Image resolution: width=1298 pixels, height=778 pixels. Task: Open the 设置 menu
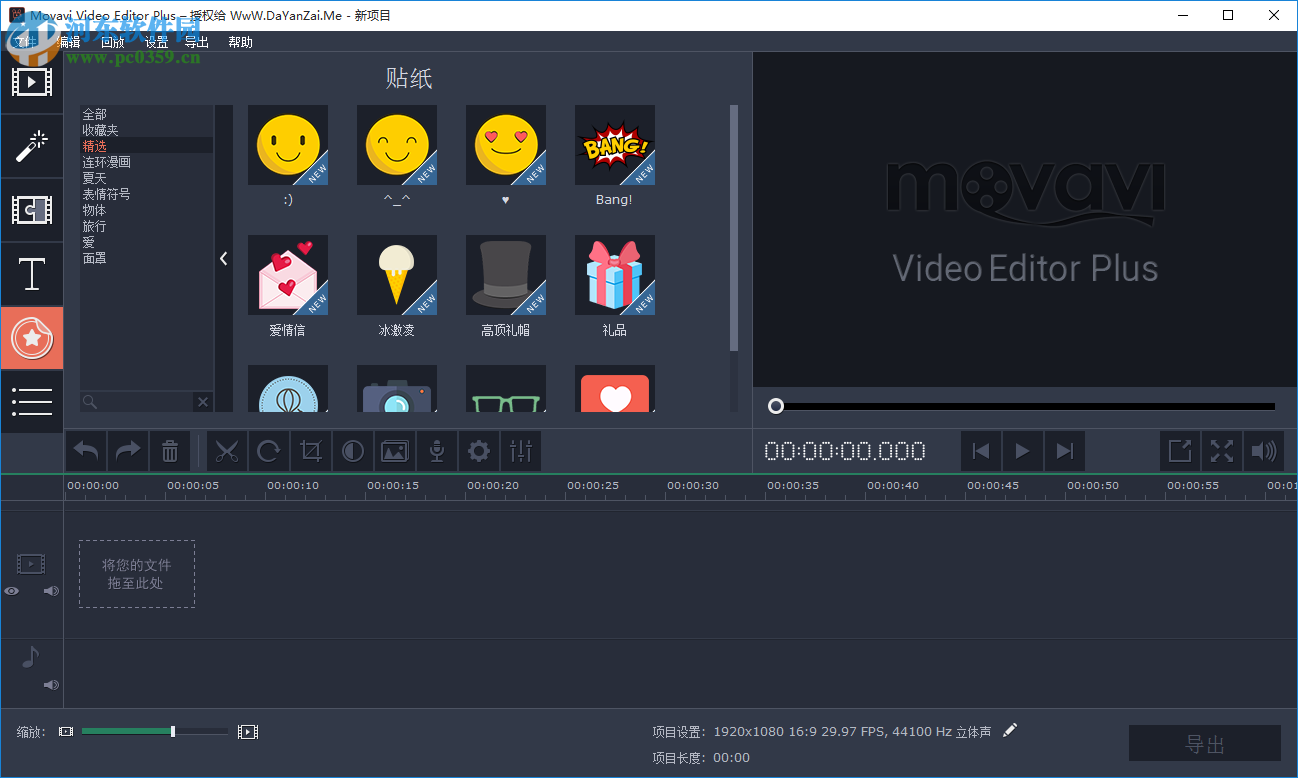[156, 42]
